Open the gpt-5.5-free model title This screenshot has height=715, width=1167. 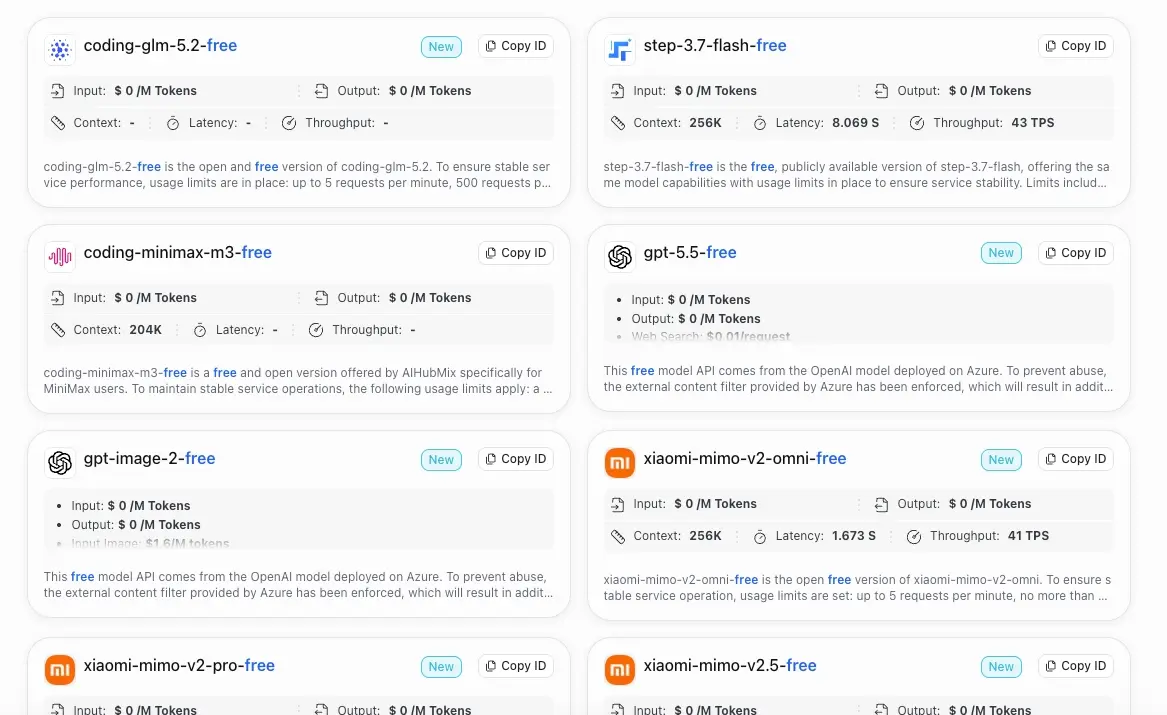click(x=690, y=252)
